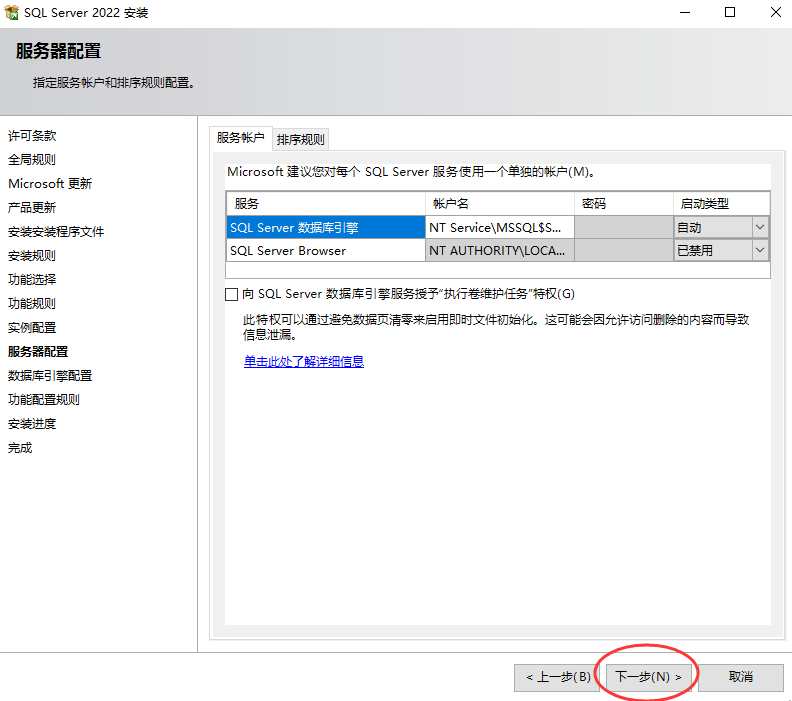Select 完成 step in sidebar
The image size is (792, 701).
pos(20,447)
